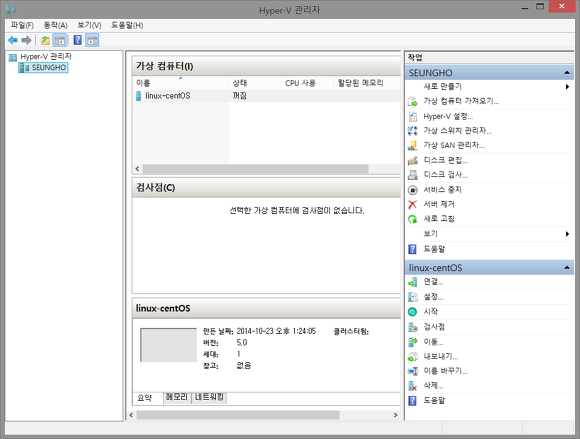Sort by the 할당된 메모리 column header
Screen dimensions: 580x439
(x=367, y=83)
